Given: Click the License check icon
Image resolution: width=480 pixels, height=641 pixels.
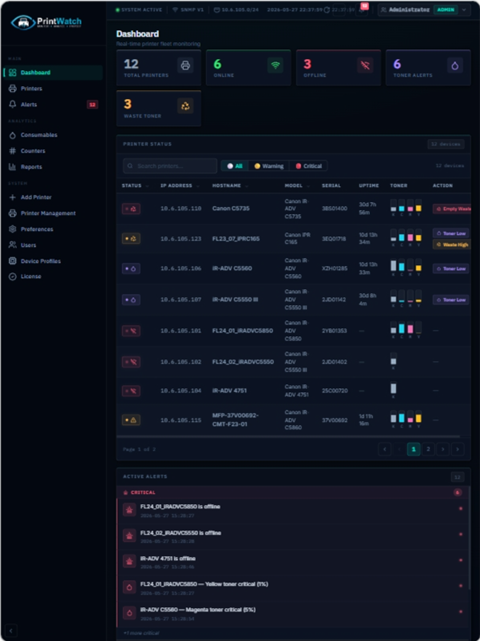Looking at the screenshot, I should 13,277.
